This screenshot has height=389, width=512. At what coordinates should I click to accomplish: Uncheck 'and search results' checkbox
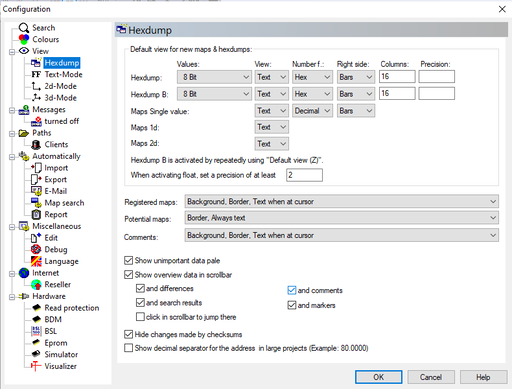pyautogui.click(x=140, y=303)
